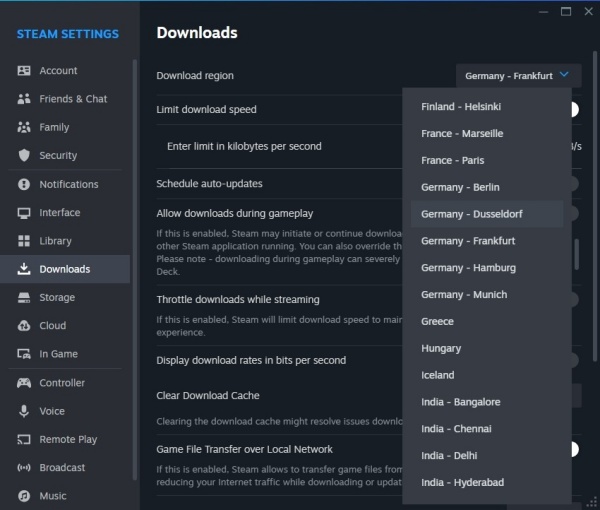Click the Downloads arrow icon in sidebar

(24, 269)
